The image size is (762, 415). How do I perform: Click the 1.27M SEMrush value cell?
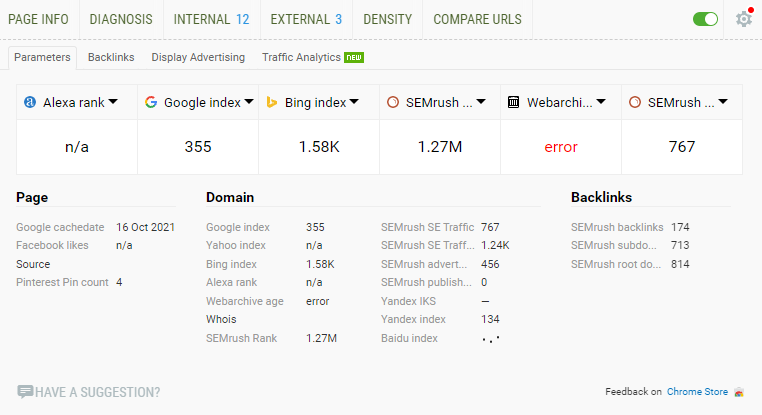[440, 147]
